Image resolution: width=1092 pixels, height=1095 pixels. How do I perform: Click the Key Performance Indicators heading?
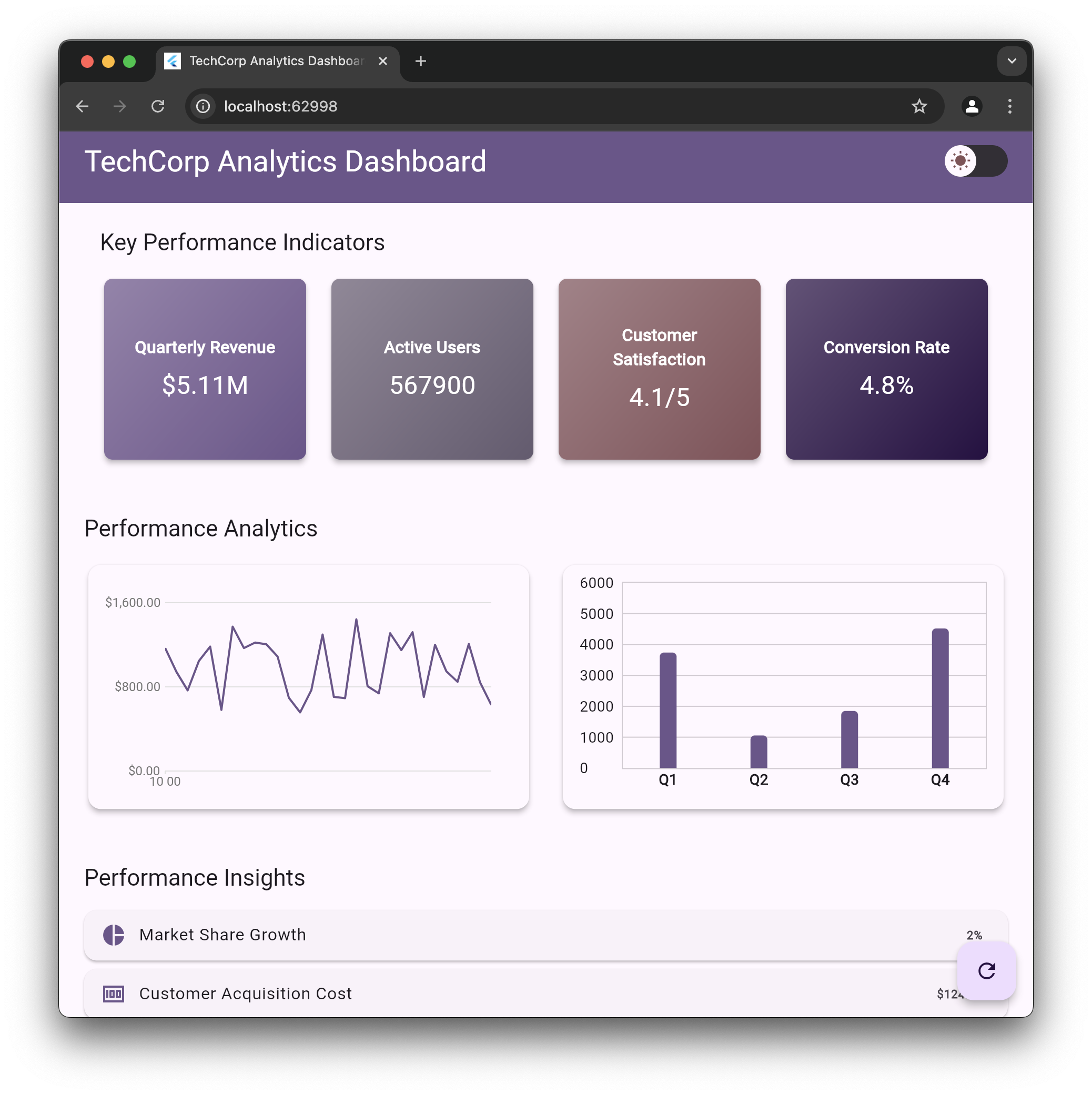242,242
